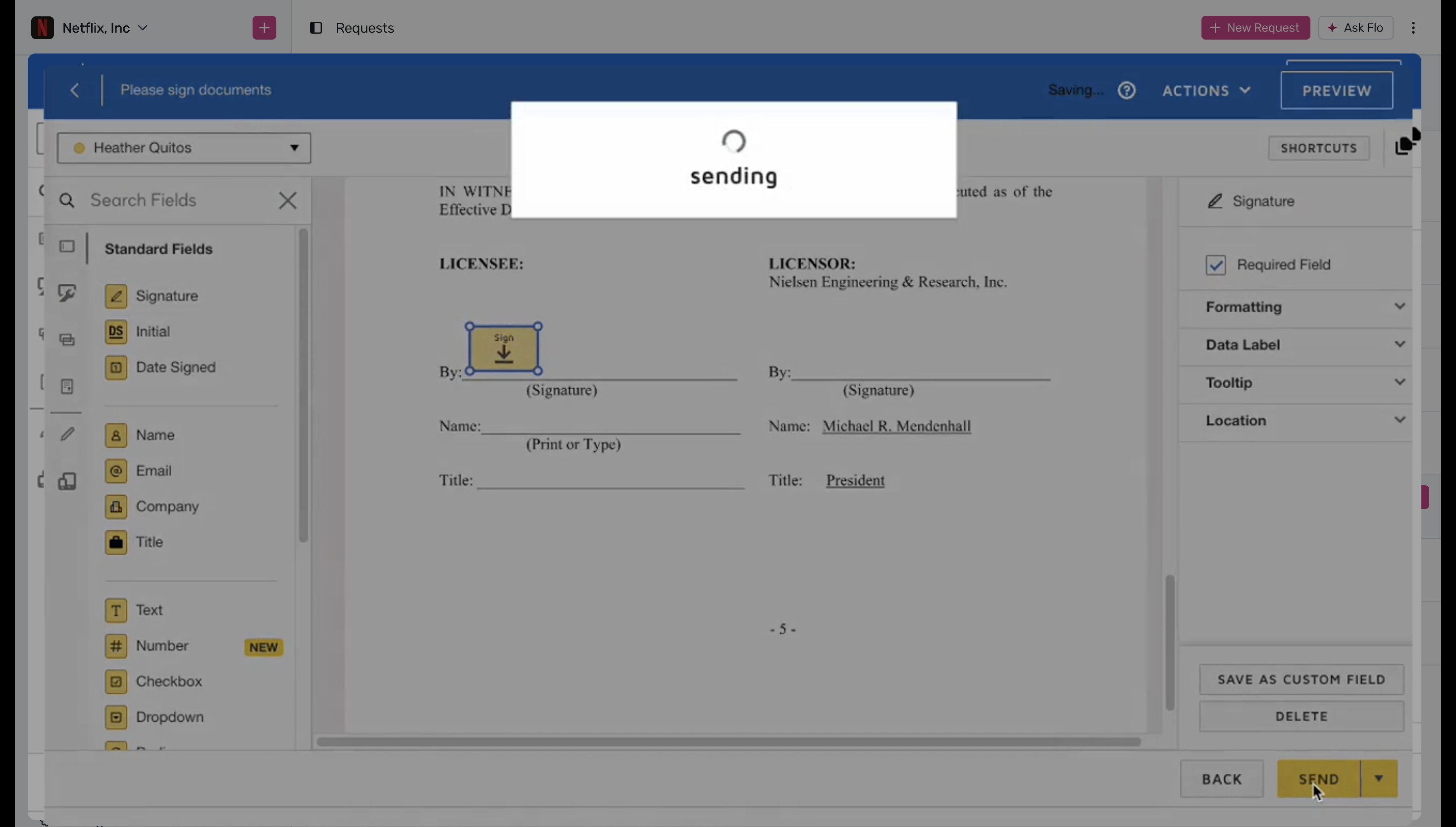Open the SEND options dropdown arrow

point(1379,779)
